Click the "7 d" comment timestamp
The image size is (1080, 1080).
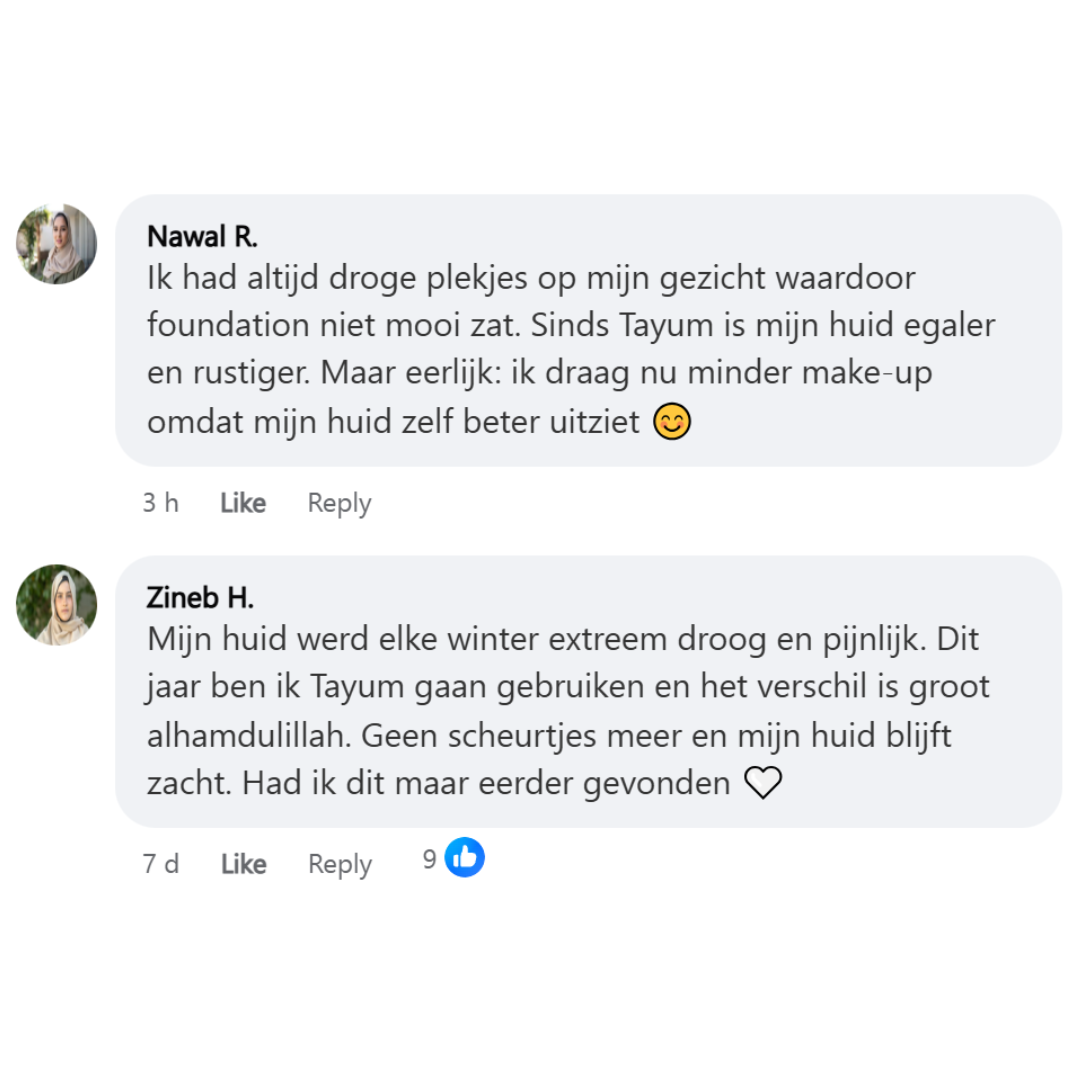(160, 864)
